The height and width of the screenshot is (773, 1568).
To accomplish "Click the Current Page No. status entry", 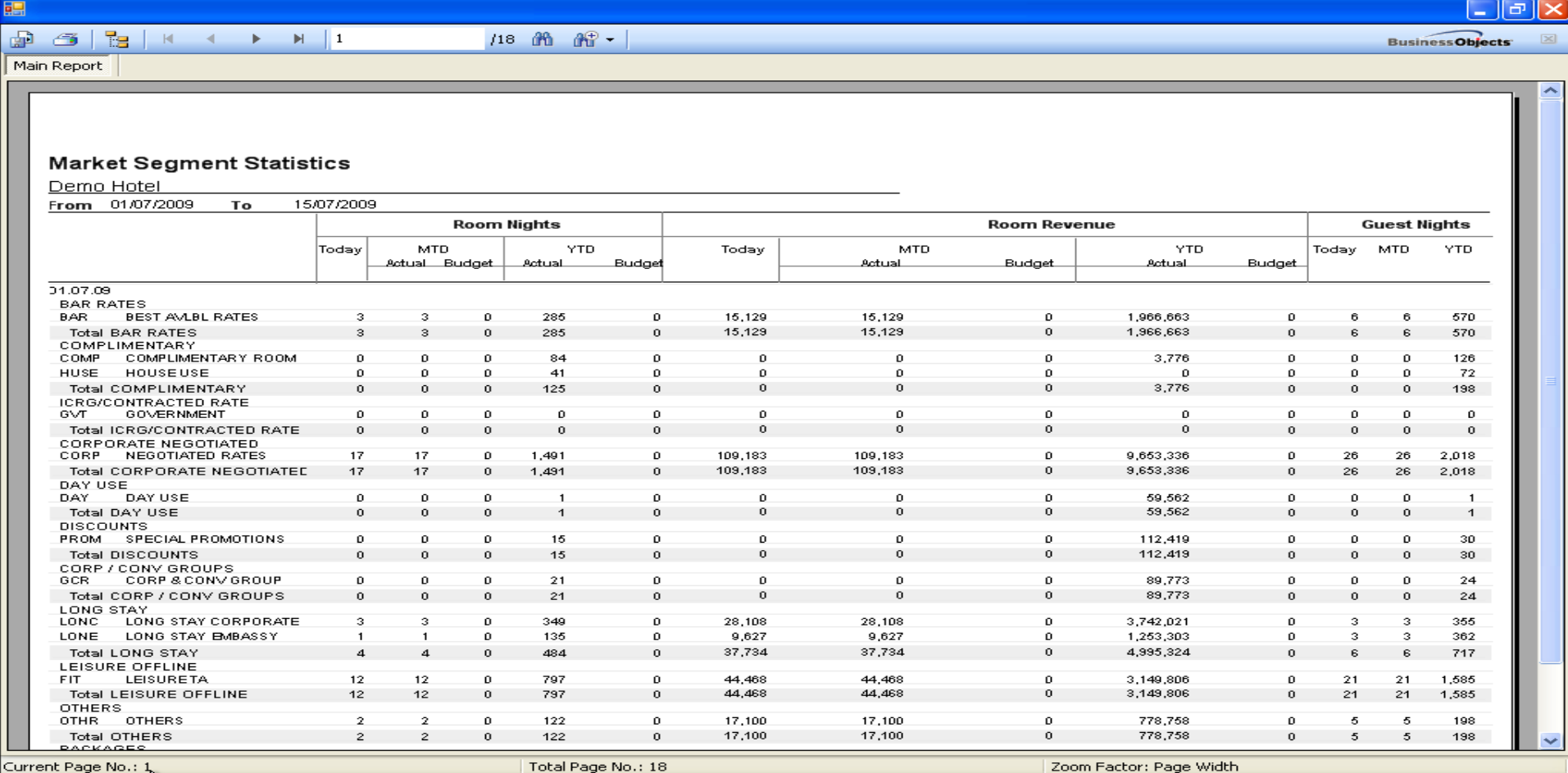I will (79, 766).
